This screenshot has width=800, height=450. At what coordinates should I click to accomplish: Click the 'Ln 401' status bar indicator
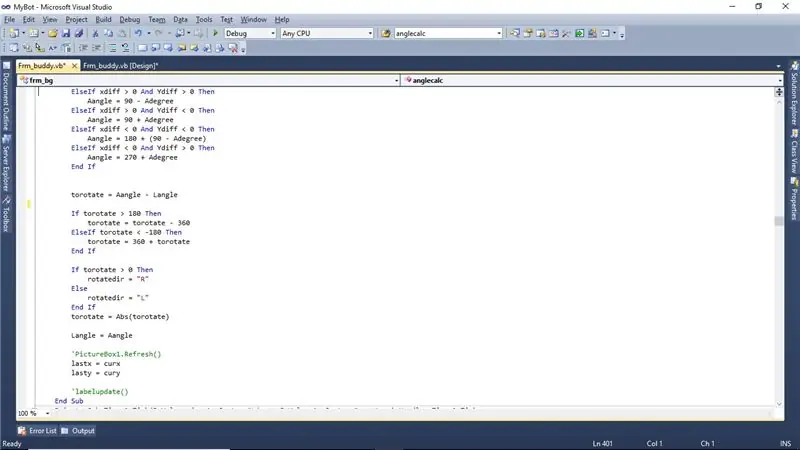coord(603,443)
